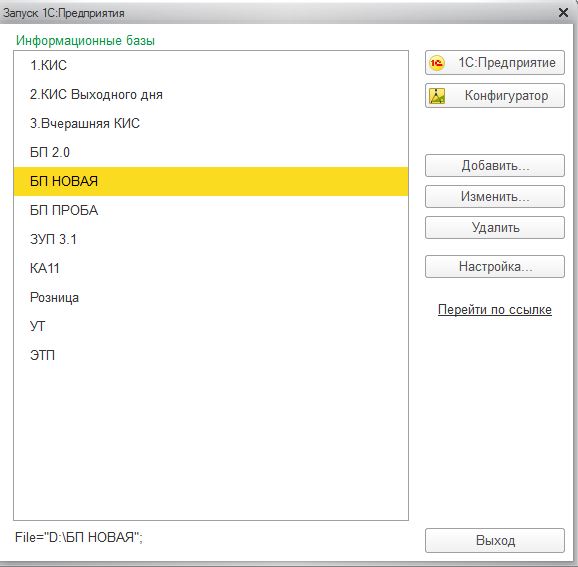This screenshot has width=578, height=567.
Task: Select the 3.Вчерашняя КИС infobase
Action: [211, 124]
